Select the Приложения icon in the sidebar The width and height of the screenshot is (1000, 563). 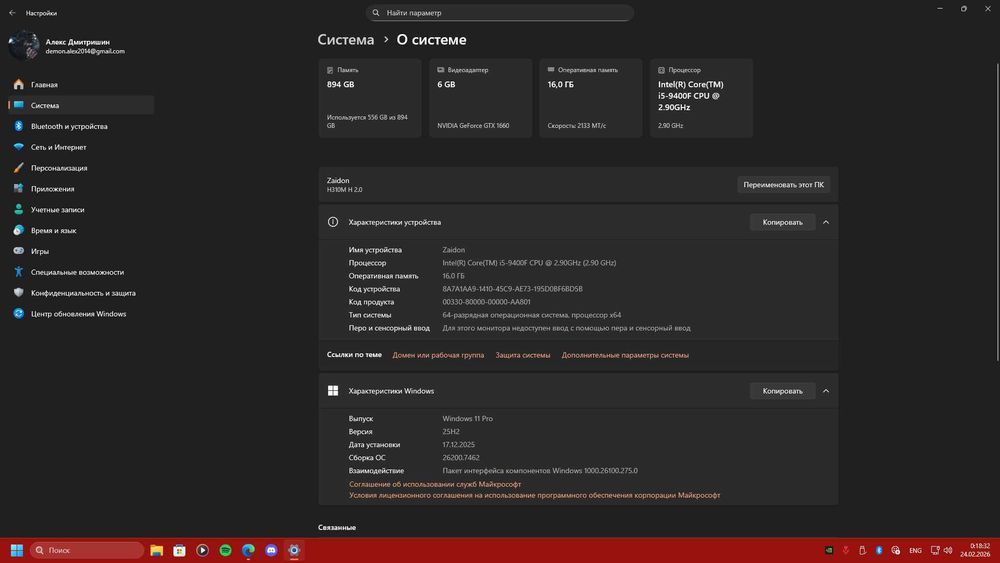(18, 189)
